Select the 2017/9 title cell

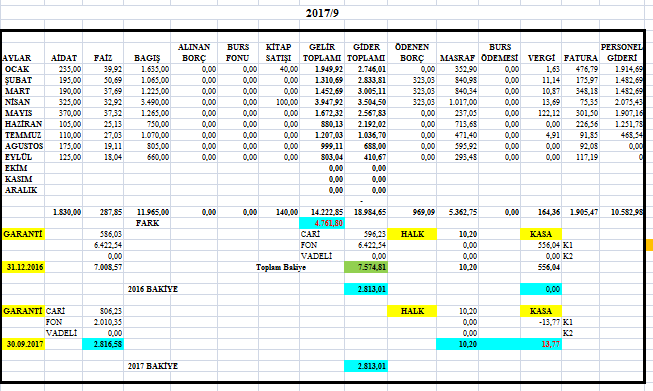(x=322, y=13)
